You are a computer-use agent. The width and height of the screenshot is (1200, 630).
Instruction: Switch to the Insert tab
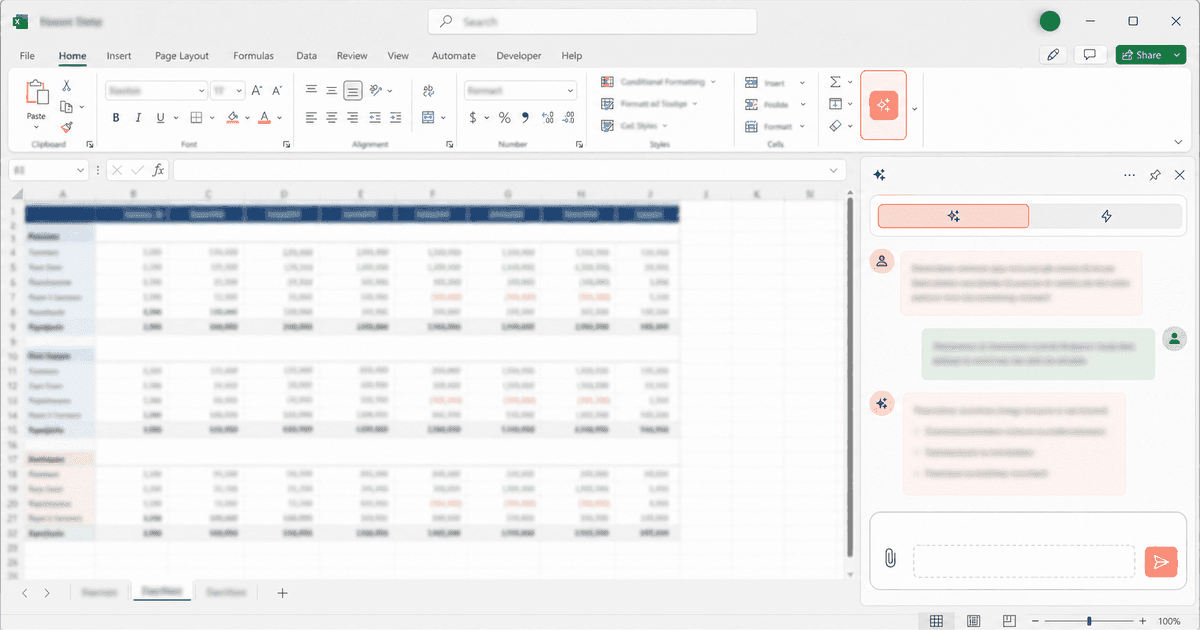coord(119,56)
